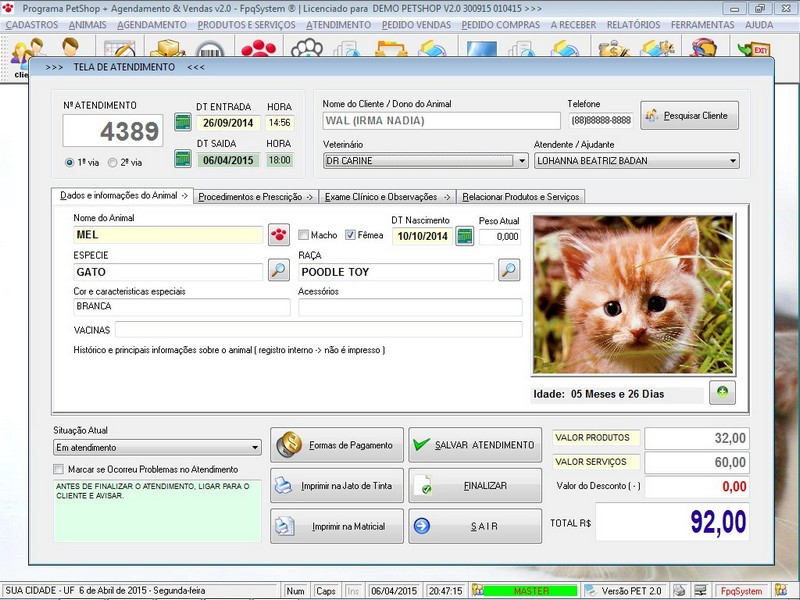Open calendar beside DT Nascimento date
The image size is (800, 600).
(464, 236)
